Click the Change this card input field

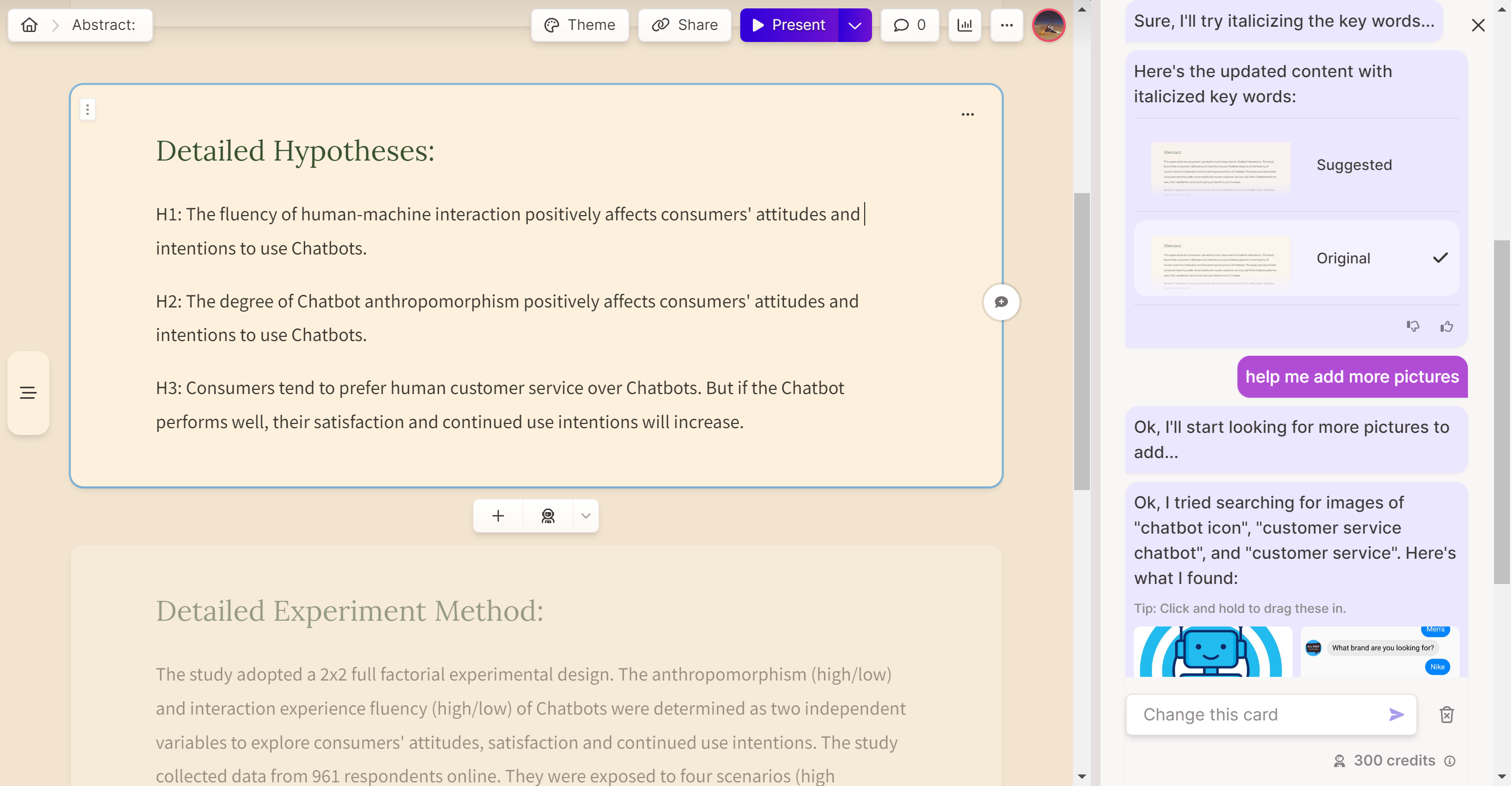[x=1256, y=715]
